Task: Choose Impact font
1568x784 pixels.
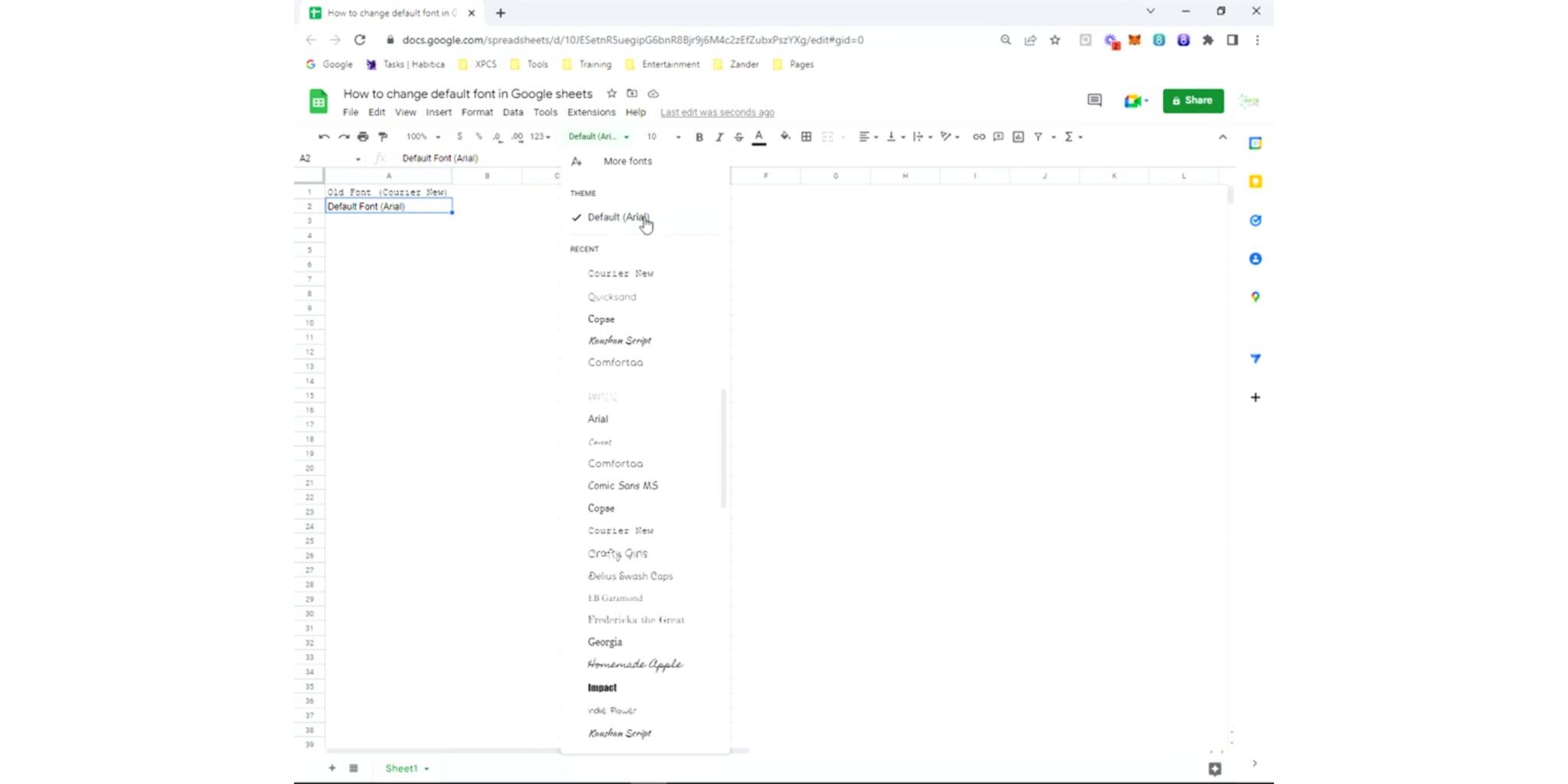Action: [602, 688]
